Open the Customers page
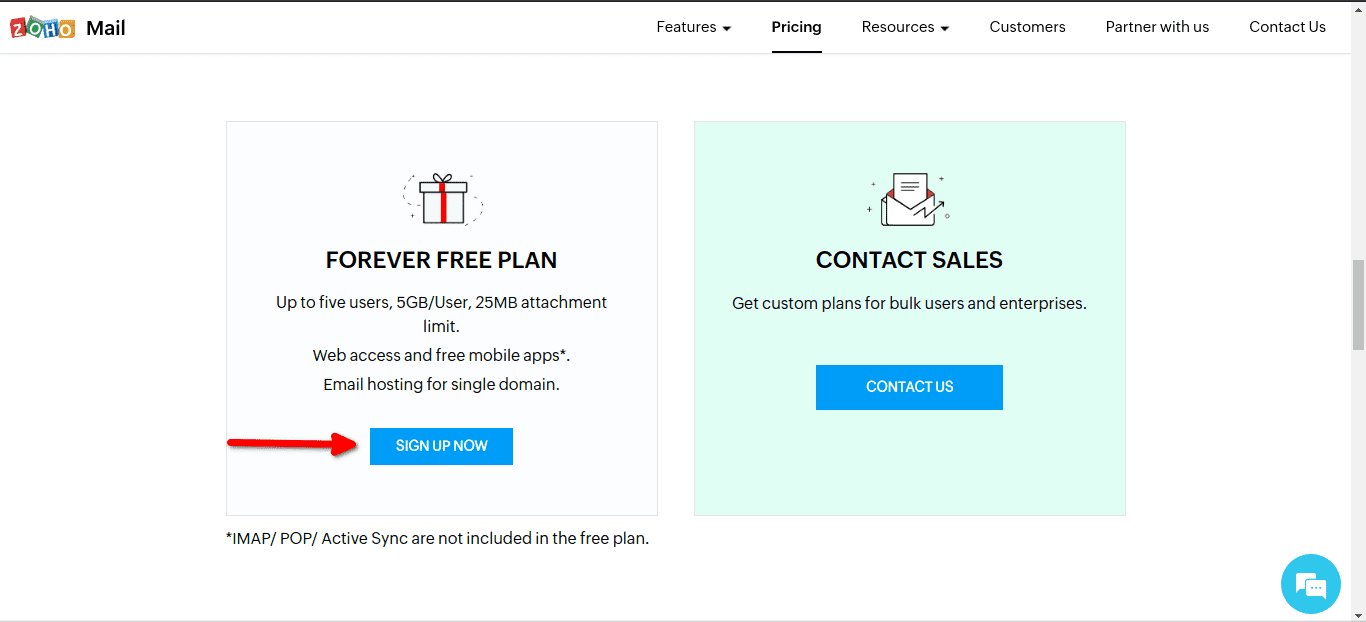1366x622 pixels. pos(1027,27)
